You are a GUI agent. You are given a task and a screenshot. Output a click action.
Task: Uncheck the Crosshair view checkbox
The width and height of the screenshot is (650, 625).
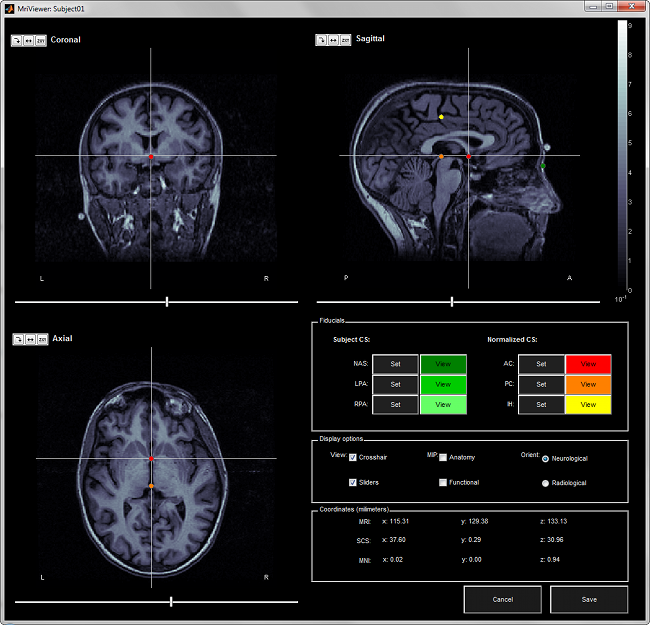tap(353, 458)
